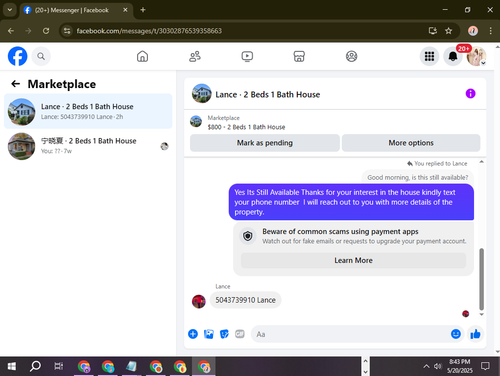
Task: Click Mark as pending button
Action: [x=265, y=143]
